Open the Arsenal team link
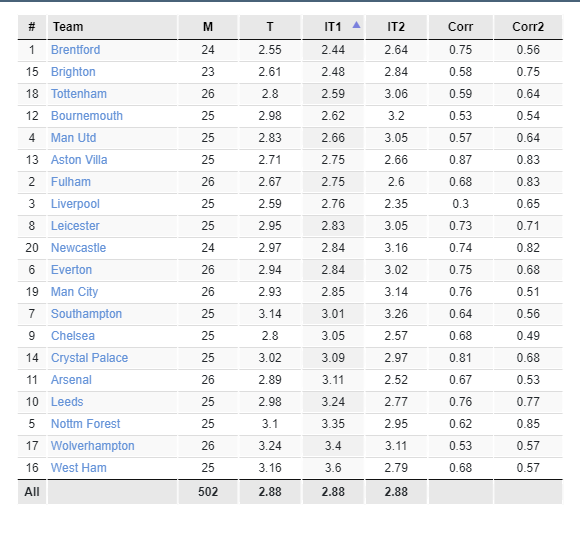This screenshot has width=580, height=547. [x=71, y=380]
